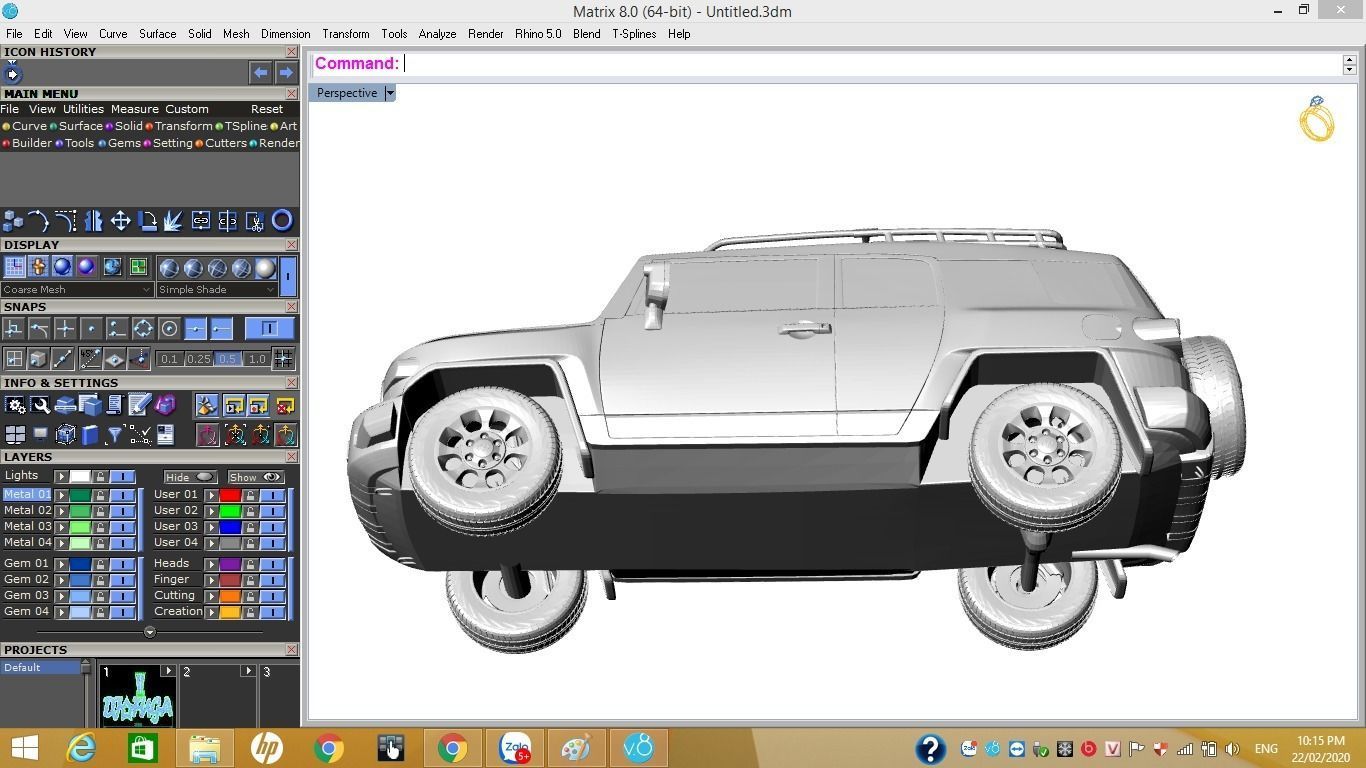The width and height of the screenshot is (1366, 768).
Task: Select the arc curve tool icon
Action: [x=38, y=220]
